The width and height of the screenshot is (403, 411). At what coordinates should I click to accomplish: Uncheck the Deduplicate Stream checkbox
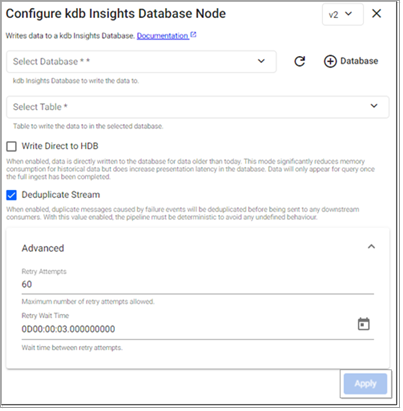(12, 195)
